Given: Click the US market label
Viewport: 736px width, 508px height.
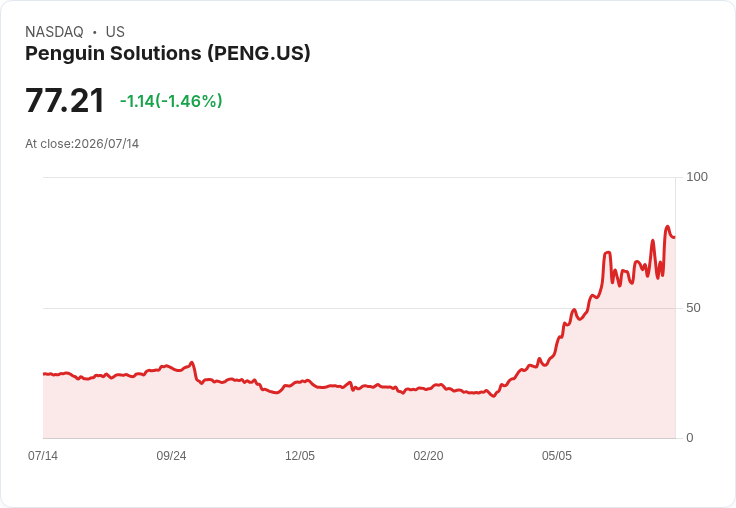Looking at the screenshot, I should click(x=115, y=32).
